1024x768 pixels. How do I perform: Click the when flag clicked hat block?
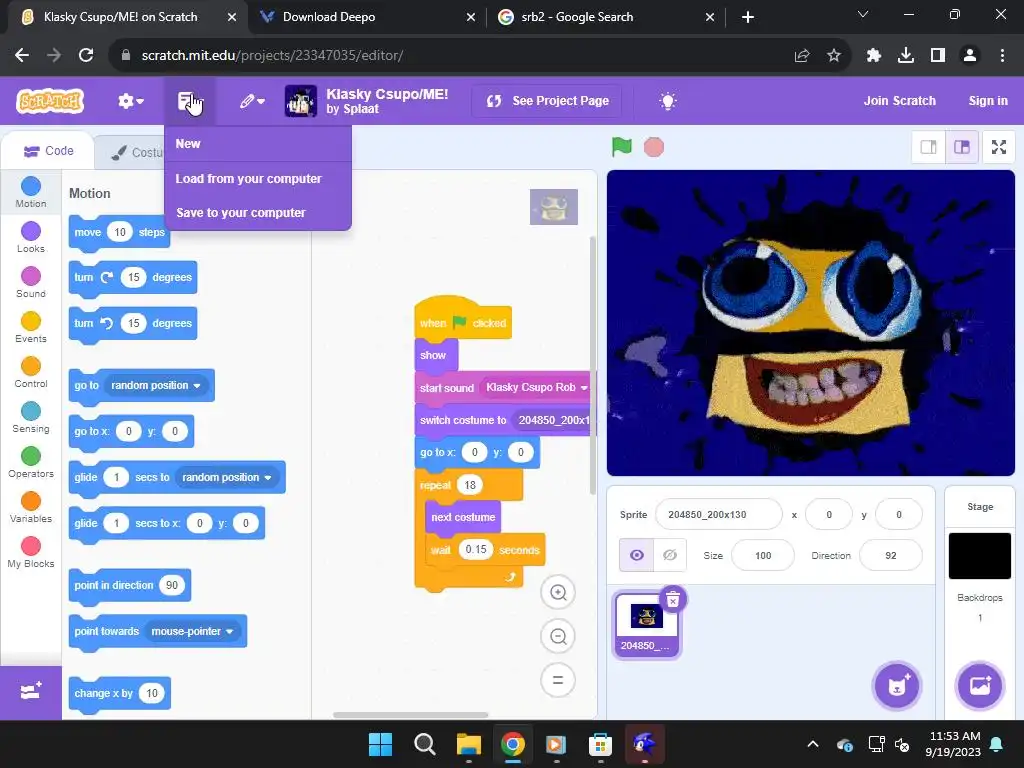click(462, 319)
